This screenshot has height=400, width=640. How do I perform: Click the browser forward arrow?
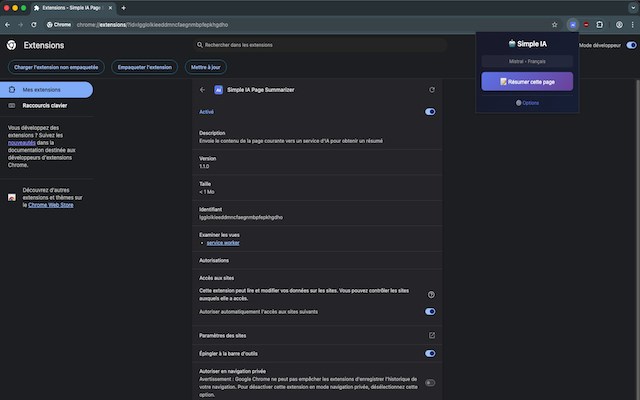pyautogui.click(x=20, y=24)
